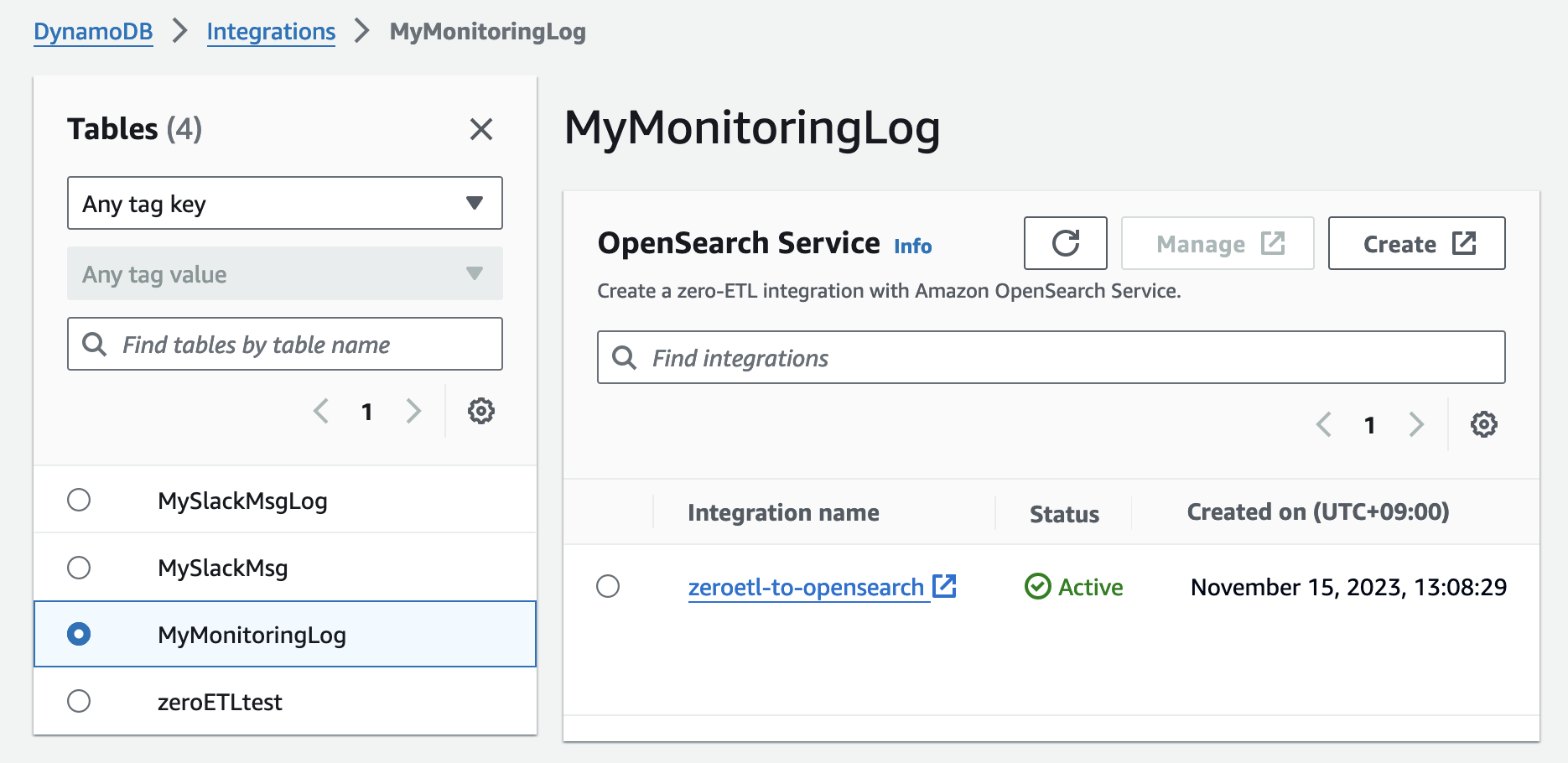Image resolution: width=1568 pixels, height=763 pixels.
Task: Go to next page of tables
Action: 413,411
